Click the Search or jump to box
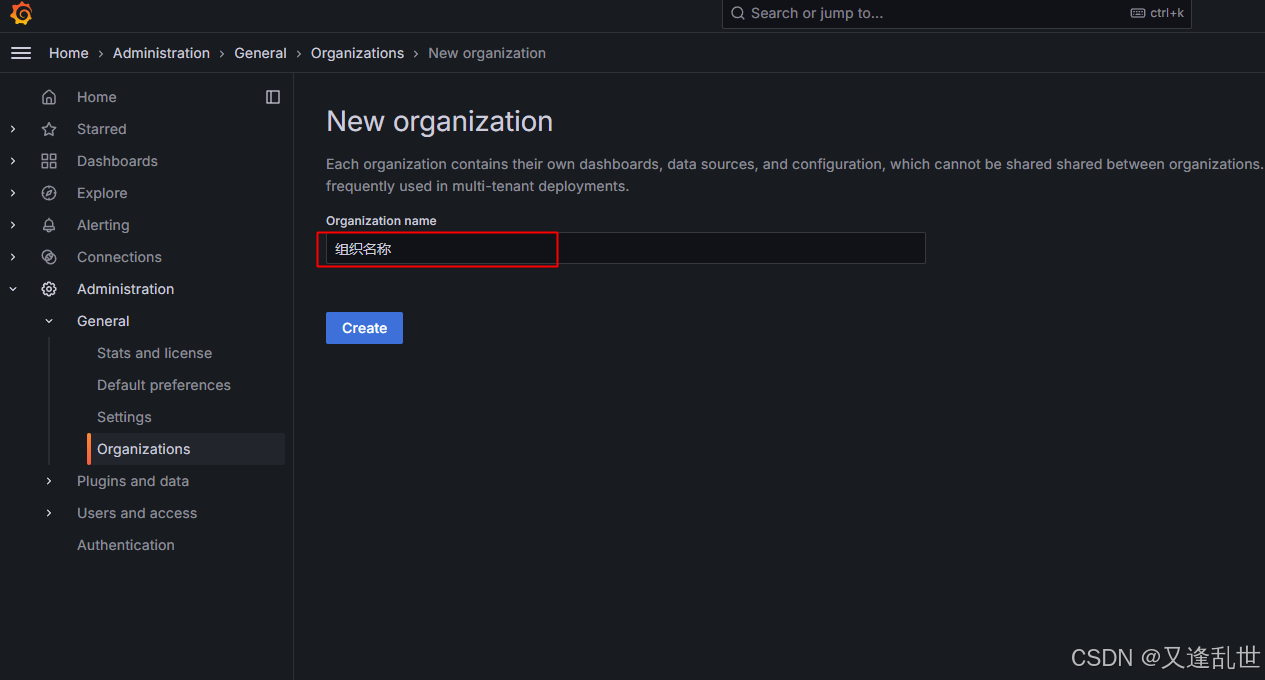This screenshot has width=1265, height=680. tap(956, 14)
